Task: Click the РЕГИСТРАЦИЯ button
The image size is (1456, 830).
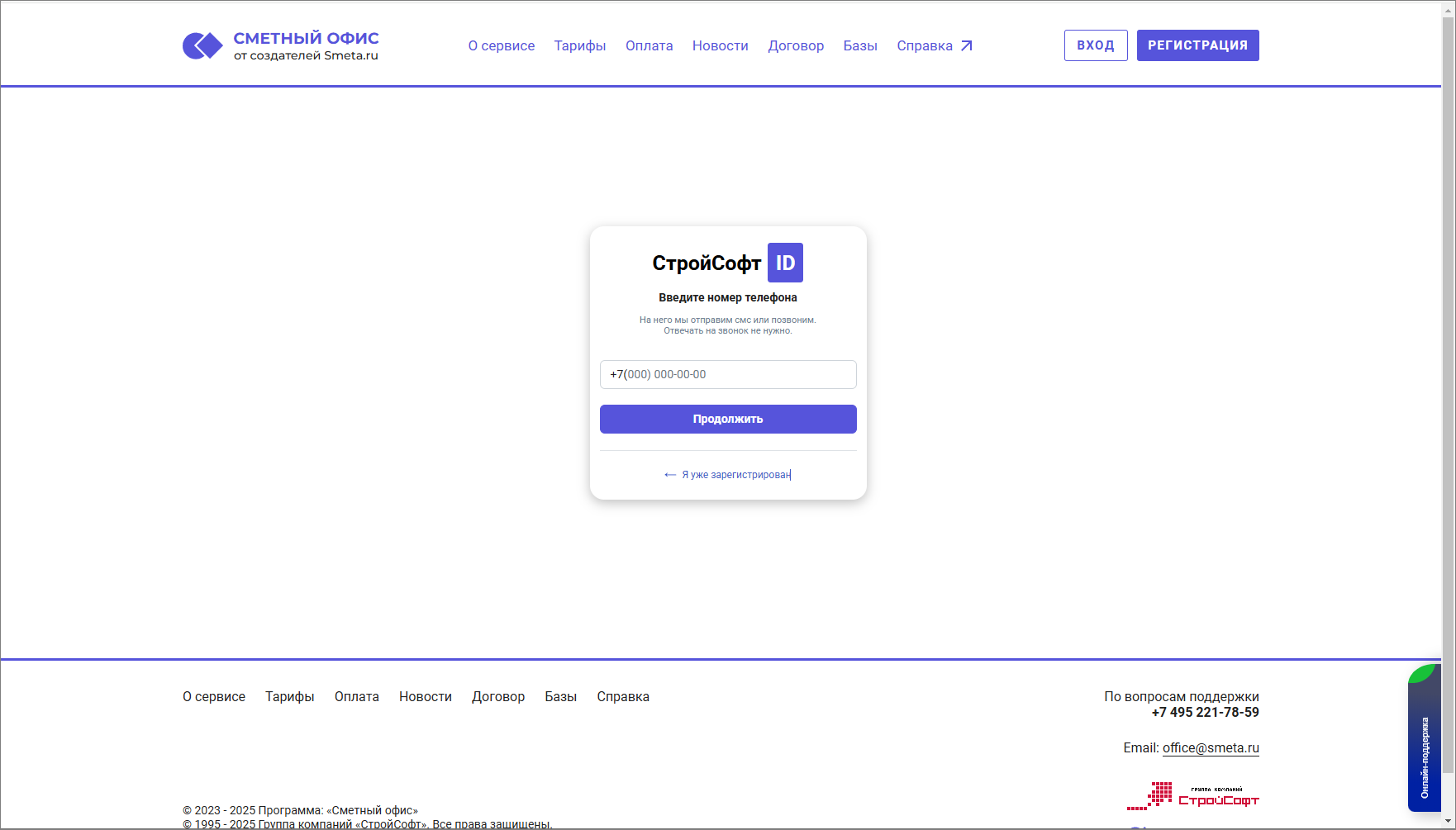Action: 1198,45
